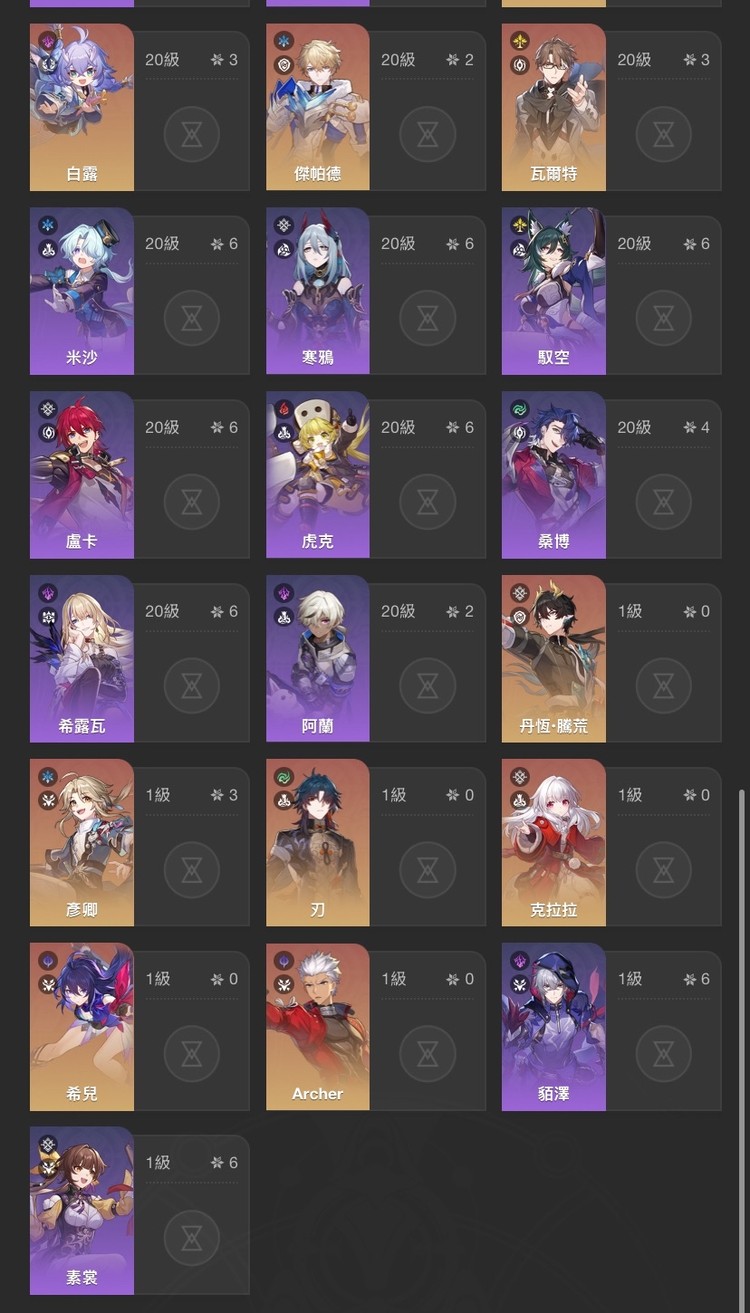Click the Quantum element icon on 希露瓦's card
Viewport: 750px width, 1313px height.
[x=47, y=594]
